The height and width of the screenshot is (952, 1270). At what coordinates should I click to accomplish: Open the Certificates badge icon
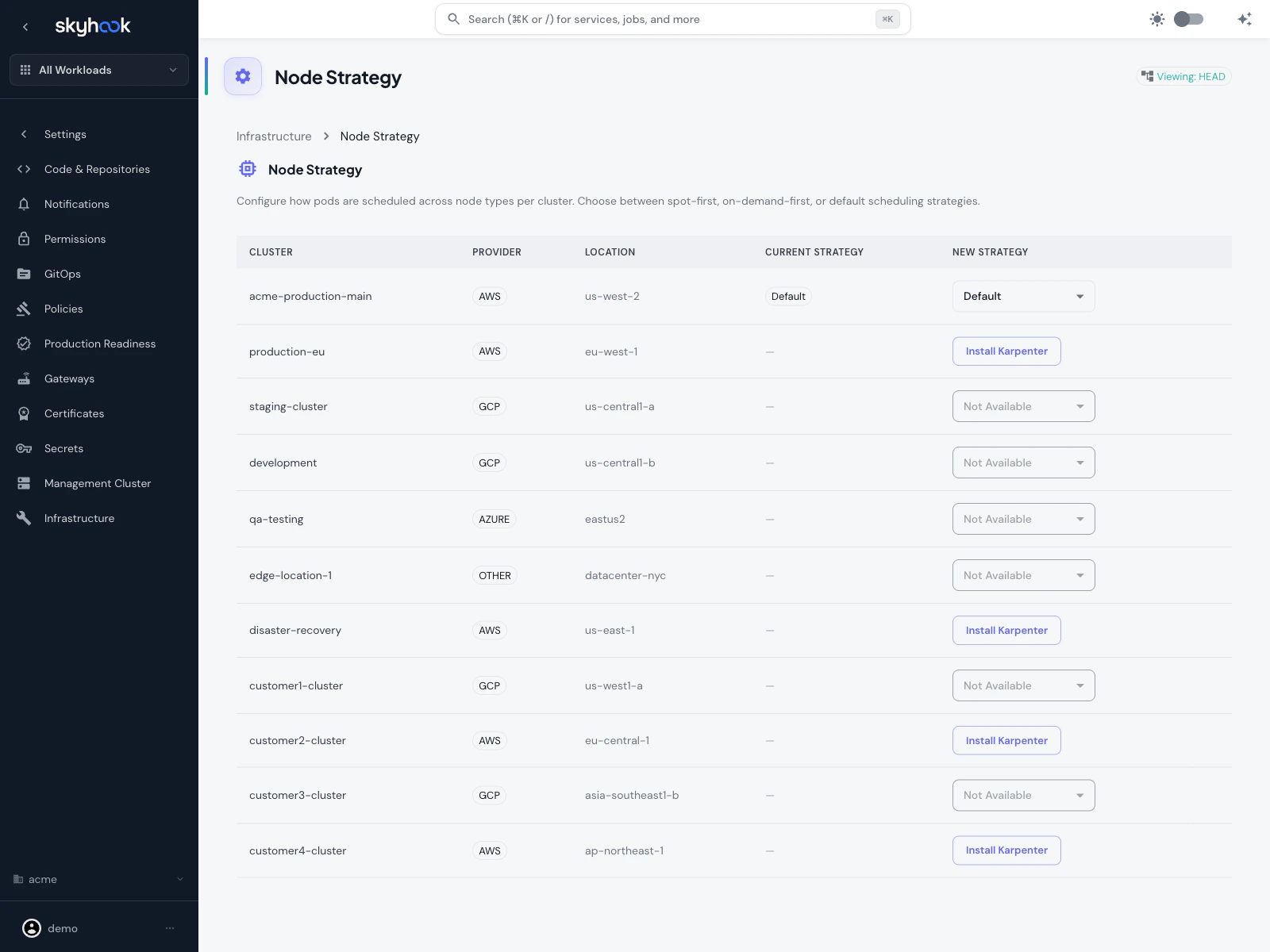click(x=25, y=413)
